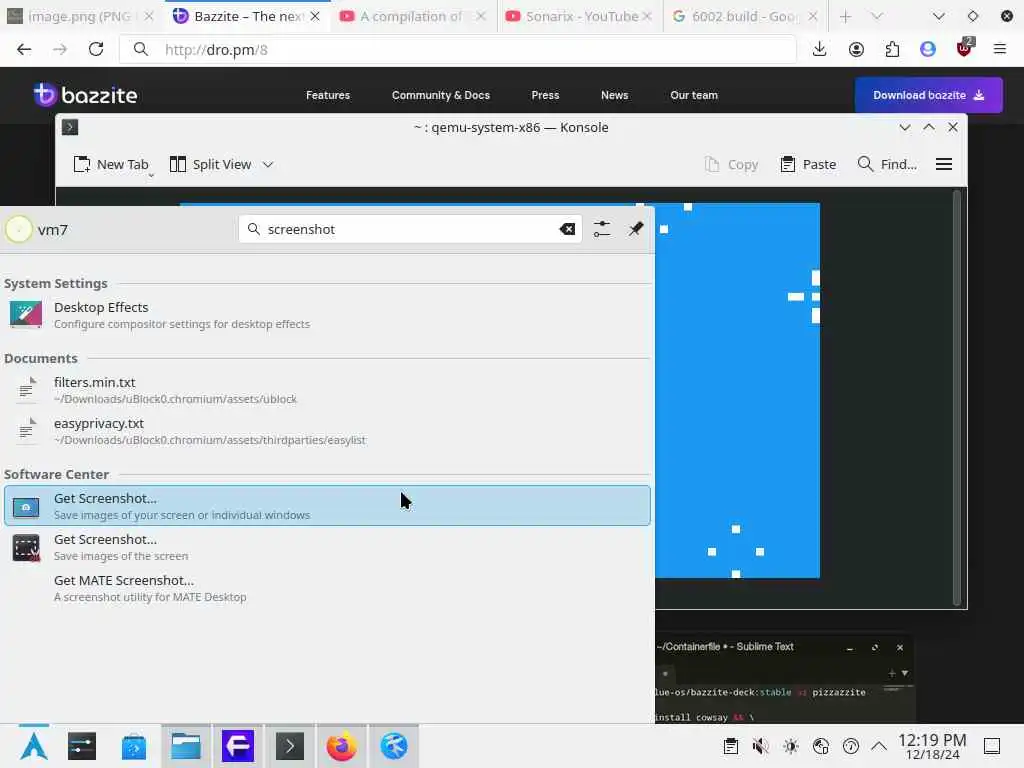The width and height of the screenshot is (1024, 768).
Task: Open easyprivacy.txt document result
Action: (327, 431)
